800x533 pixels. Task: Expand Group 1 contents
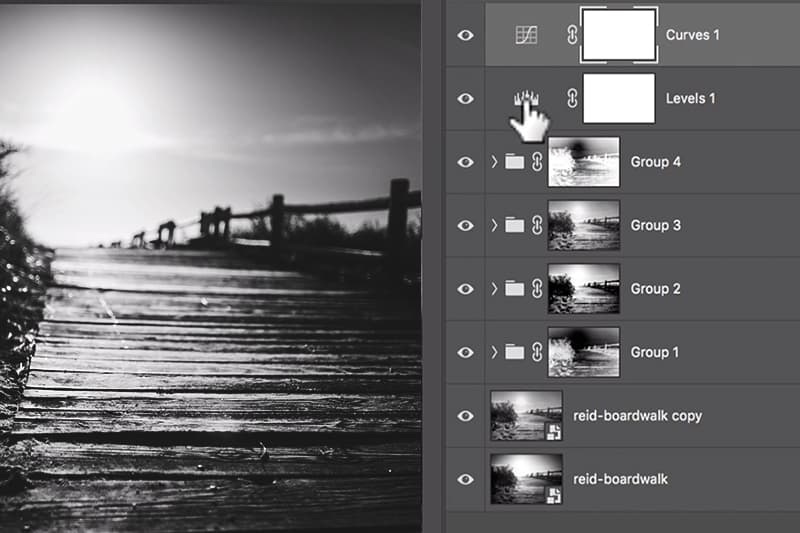pos(494,352)
